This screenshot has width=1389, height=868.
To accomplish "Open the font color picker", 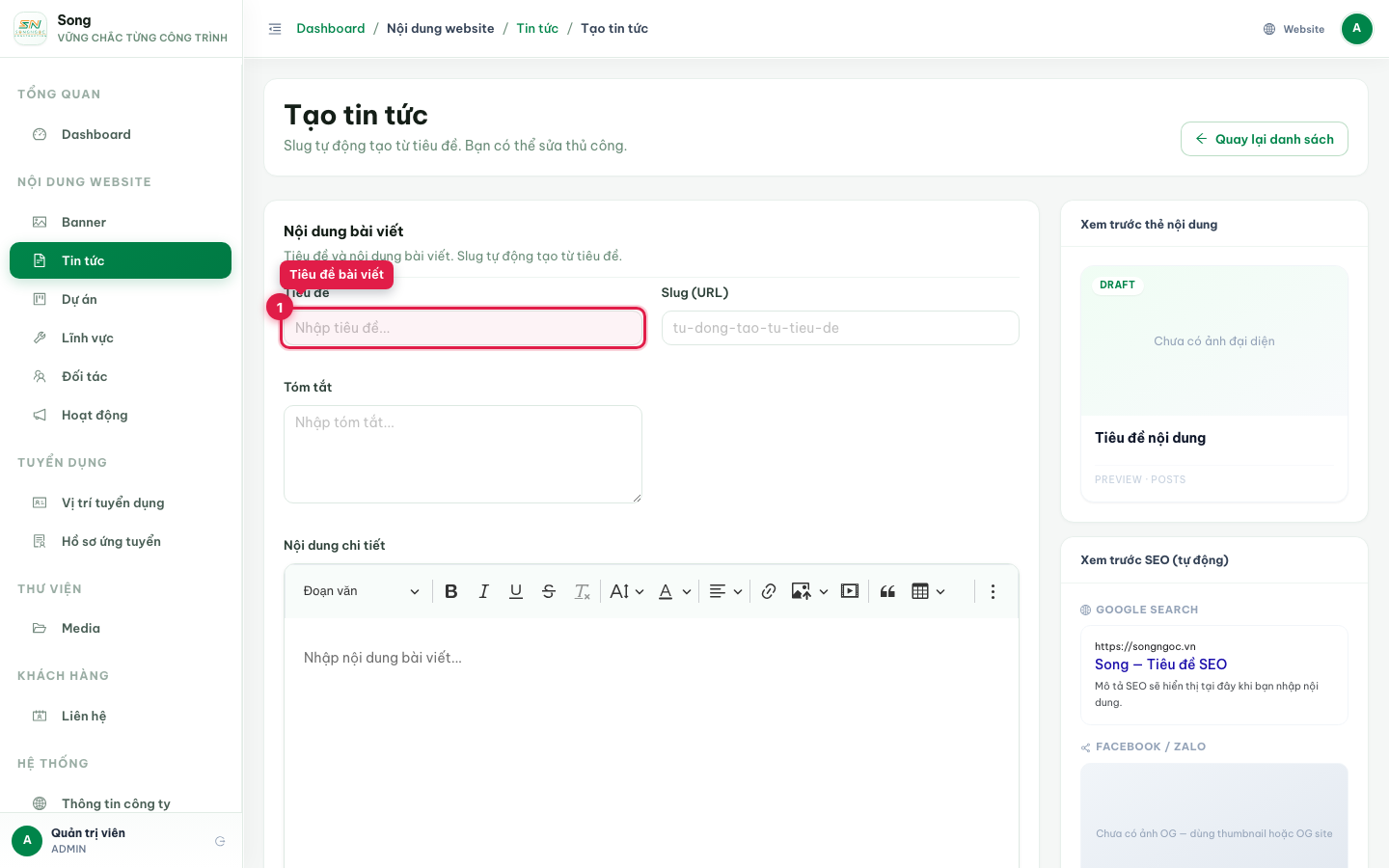I will (674, 591).
